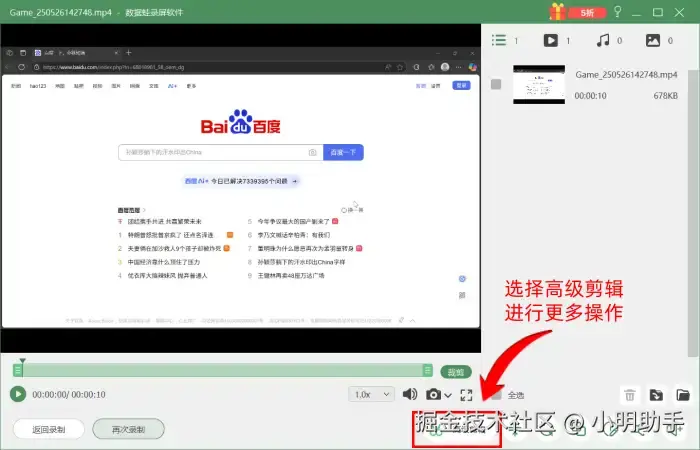Play the recorded video
700x450 pixels.
click(18, 394)
